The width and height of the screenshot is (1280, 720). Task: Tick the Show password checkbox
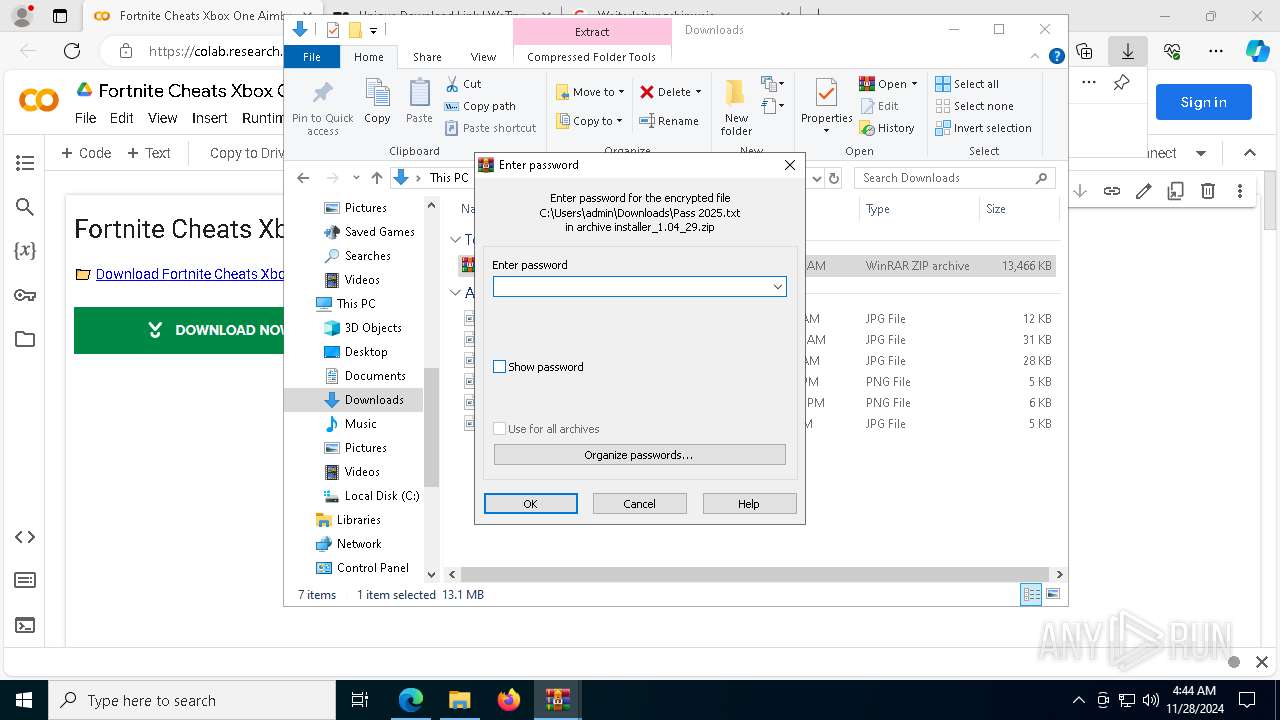coord(500,367)
